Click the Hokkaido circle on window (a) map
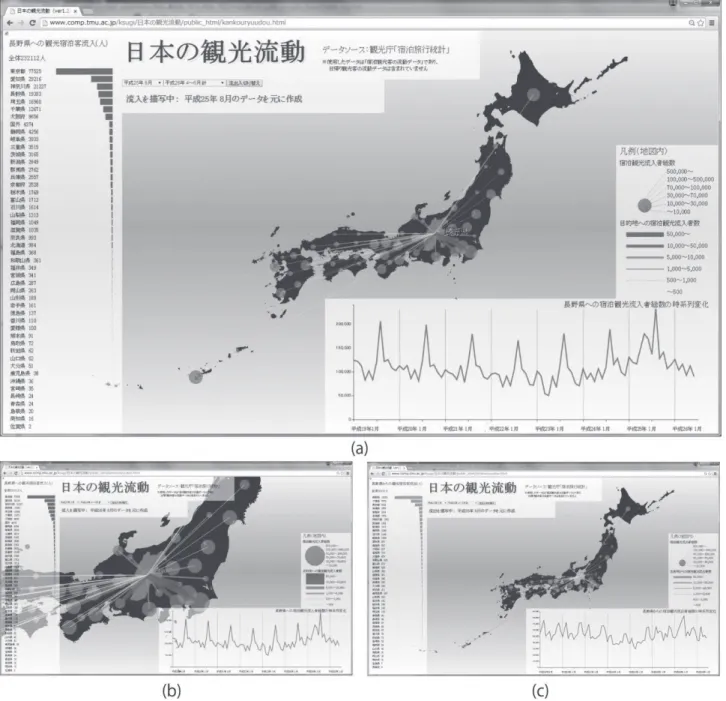This screenshot has width=726, height=701. 534,94
